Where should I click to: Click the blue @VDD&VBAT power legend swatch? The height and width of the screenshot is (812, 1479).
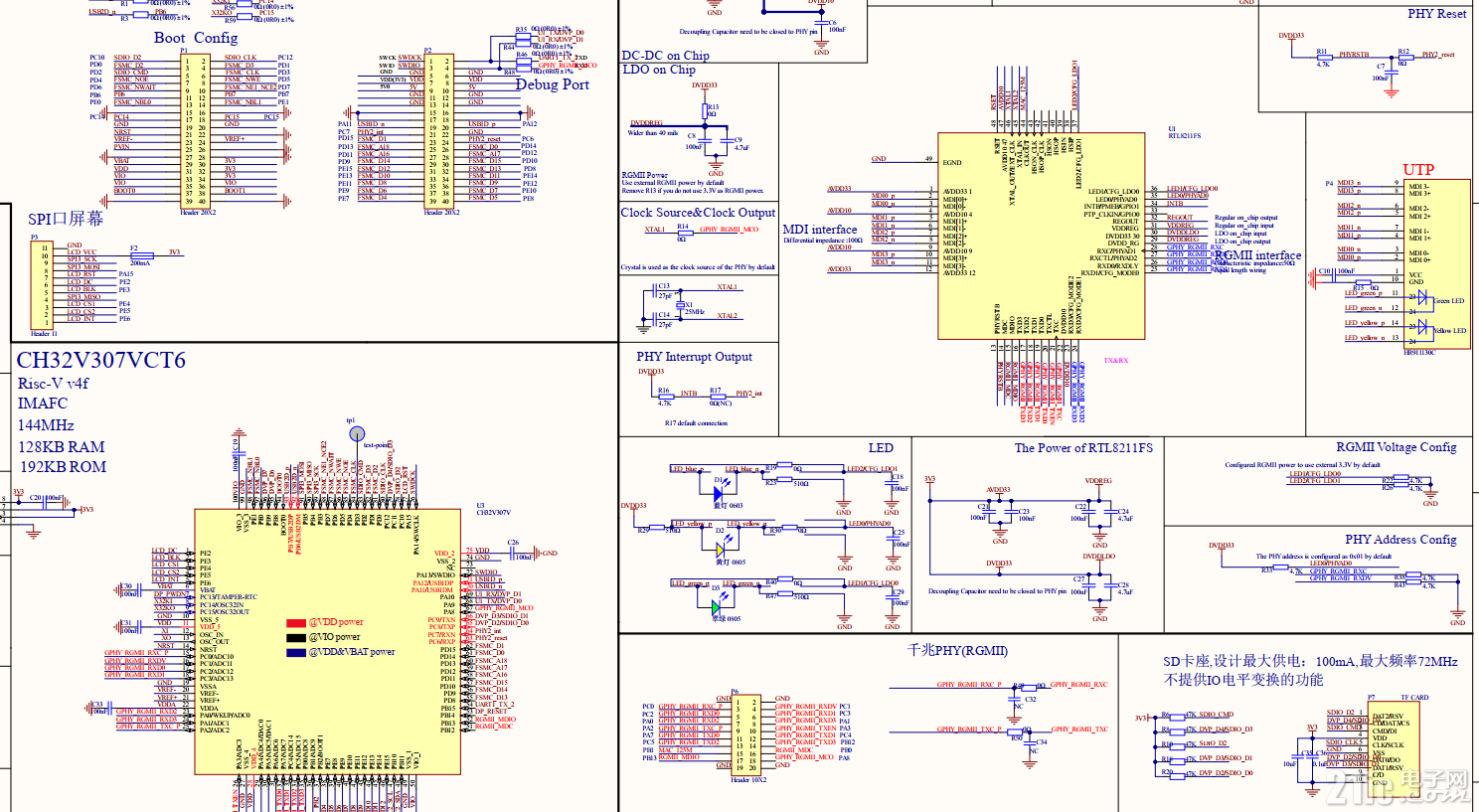tap(295, 653)
